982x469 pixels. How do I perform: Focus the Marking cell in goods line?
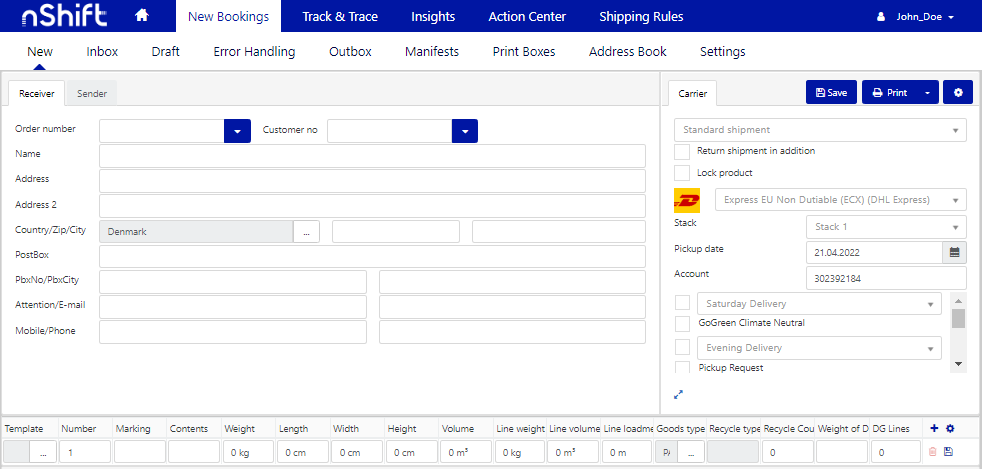coord(140,451)
